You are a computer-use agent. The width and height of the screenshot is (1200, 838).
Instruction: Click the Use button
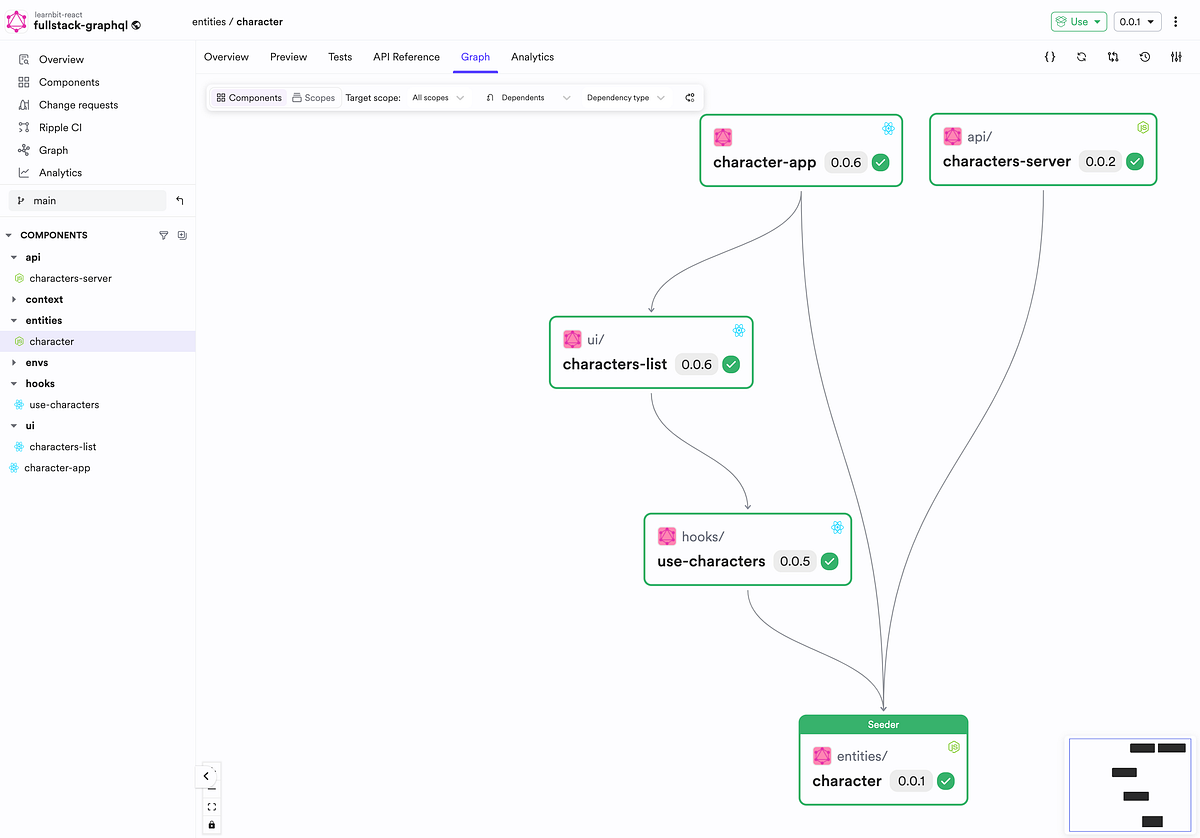1078,20
